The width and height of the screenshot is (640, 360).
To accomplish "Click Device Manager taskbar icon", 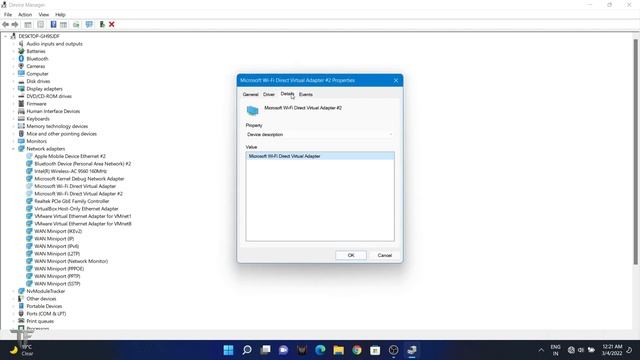I will [x=412, y=350].
